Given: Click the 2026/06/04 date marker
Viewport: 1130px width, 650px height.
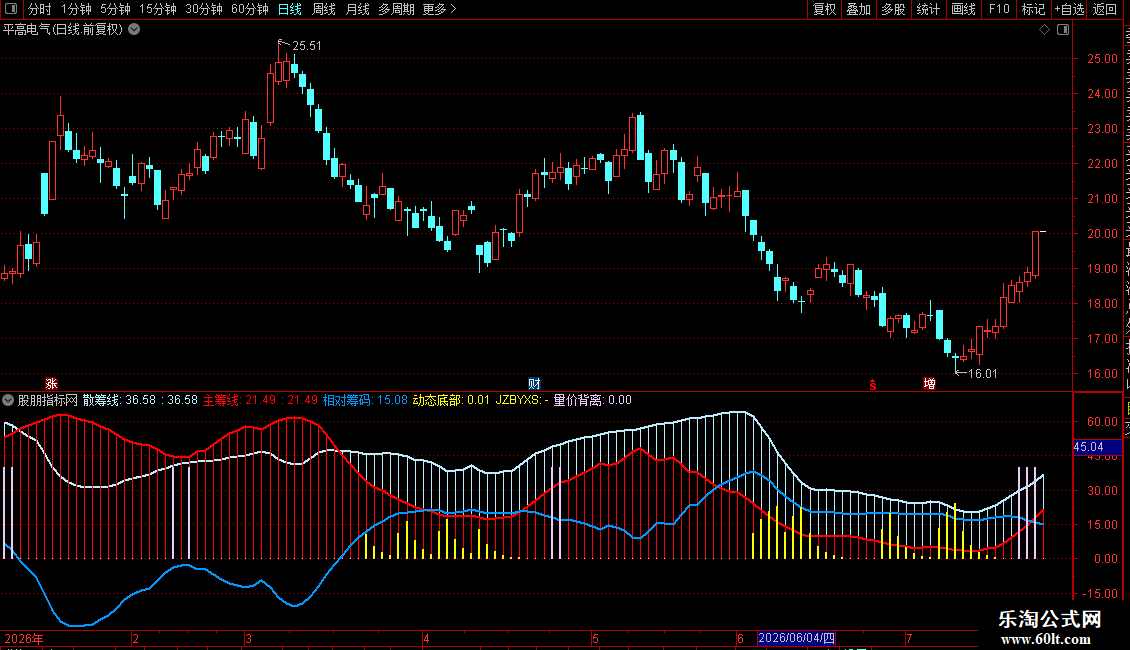Looking at the screenshot, I should 796,638.
